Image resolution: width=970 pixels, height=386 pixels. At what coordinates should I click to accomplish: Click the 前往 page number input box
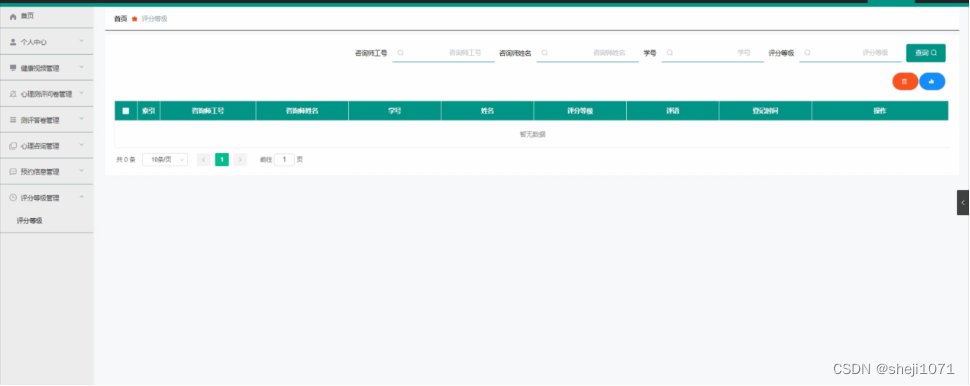pos(284,160)
